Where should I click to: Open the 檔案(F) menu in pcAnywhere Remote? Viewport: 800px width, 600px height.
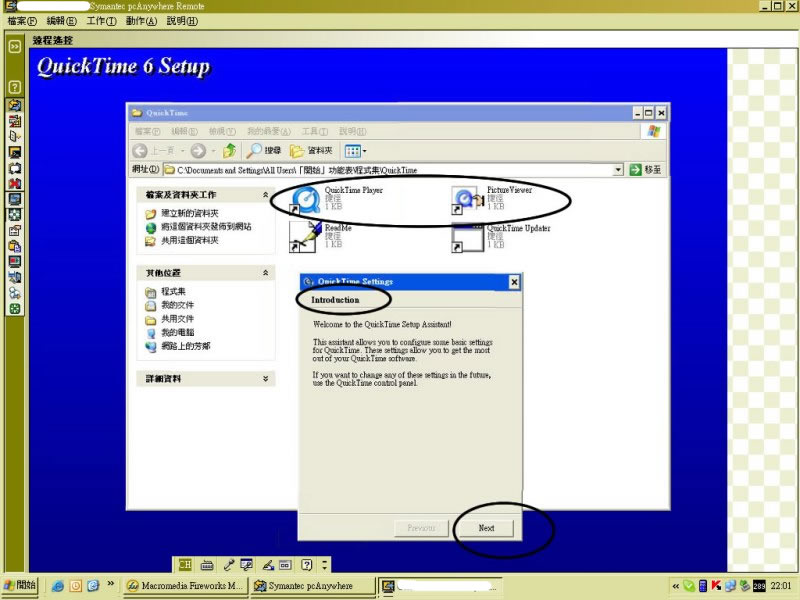(22, 21)
